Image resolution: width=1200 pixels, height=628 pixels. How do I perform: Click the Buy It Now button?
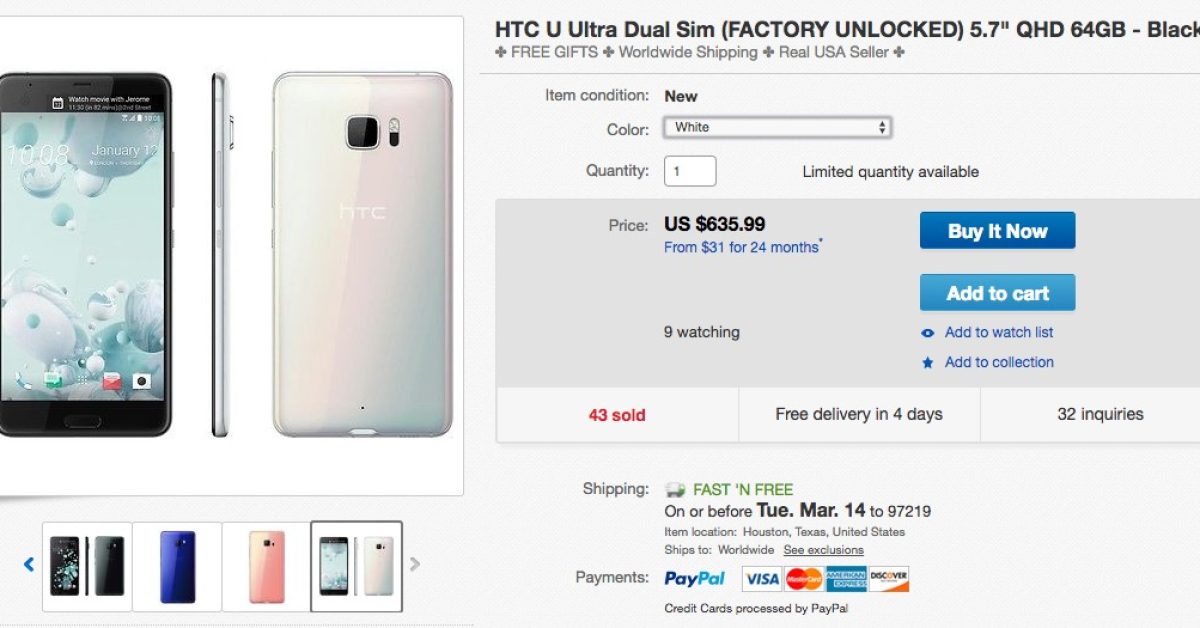tap(997, 231)
